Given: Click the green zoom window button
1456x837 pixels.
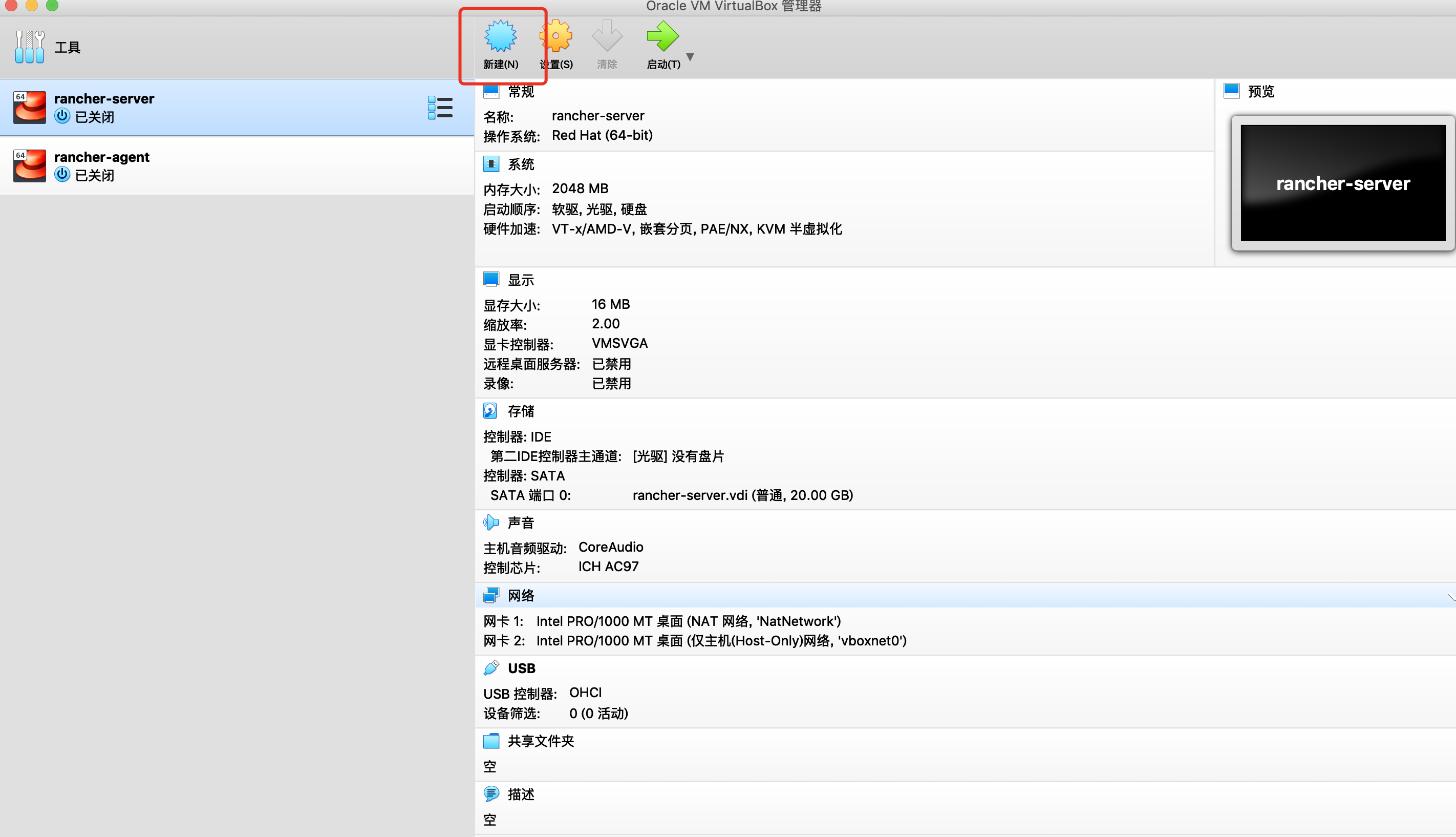Looking at the screenshot, I should coord(52,5).
